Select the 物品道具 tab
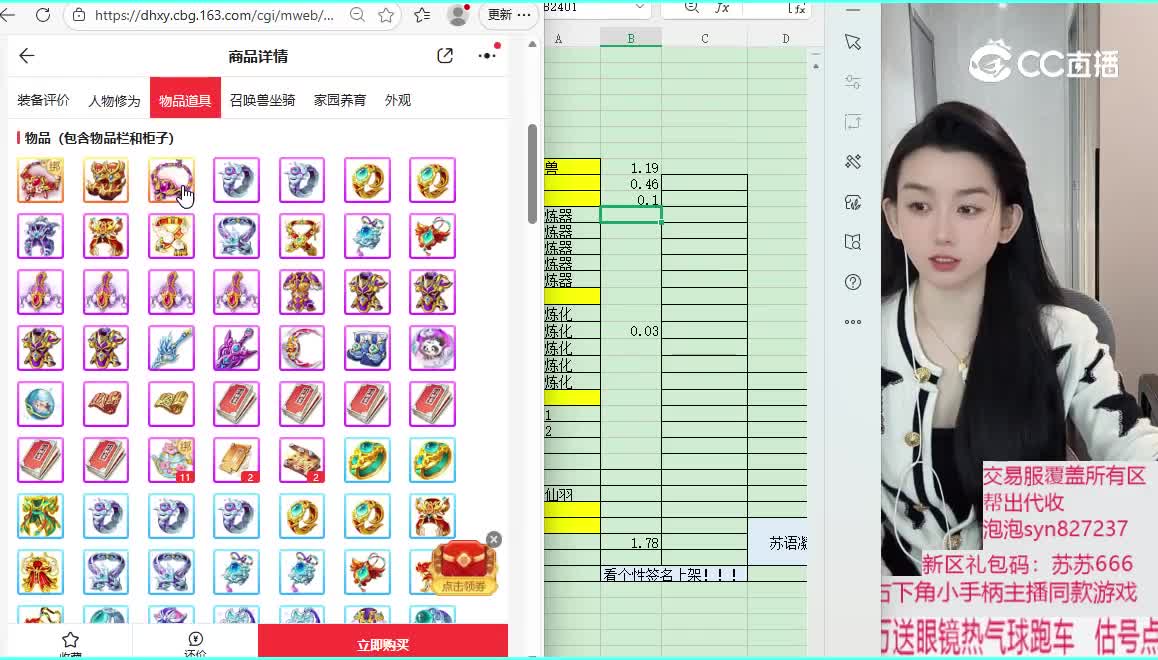This screenshot has height=660, width=1158. click(x=185, y=97)
